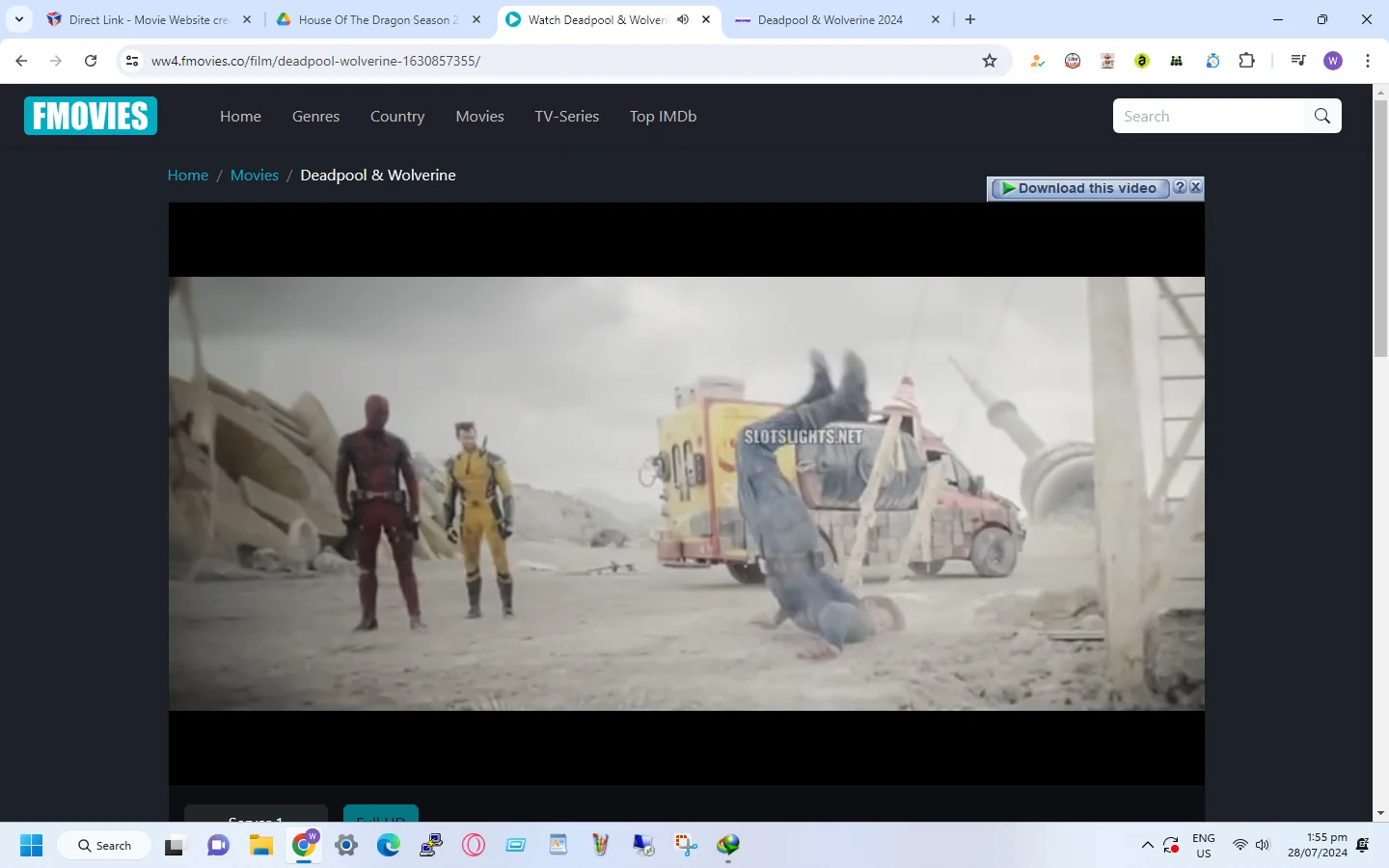
Task: Open Snipping Tool from the taskbar
Action: 686,846
